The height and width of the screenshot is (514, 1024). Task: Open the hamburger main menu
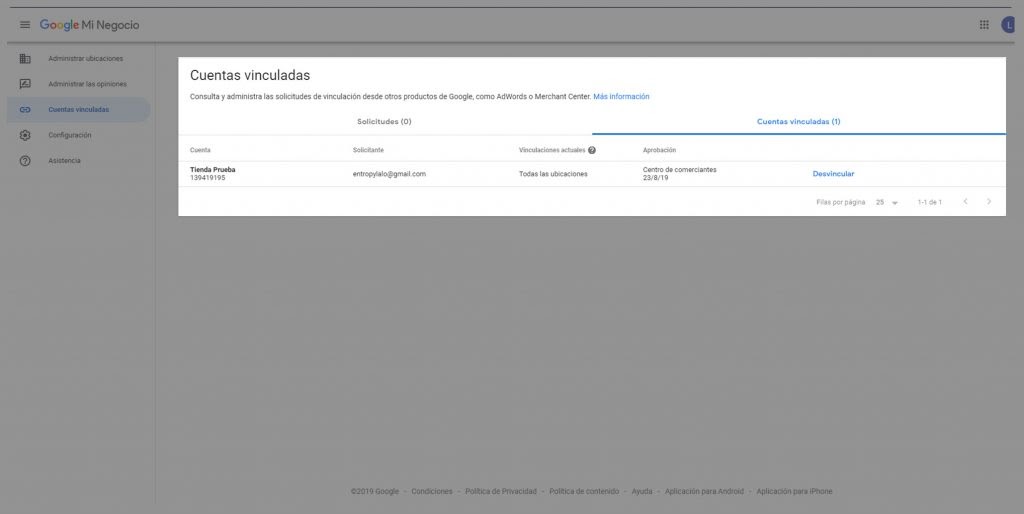25,25
